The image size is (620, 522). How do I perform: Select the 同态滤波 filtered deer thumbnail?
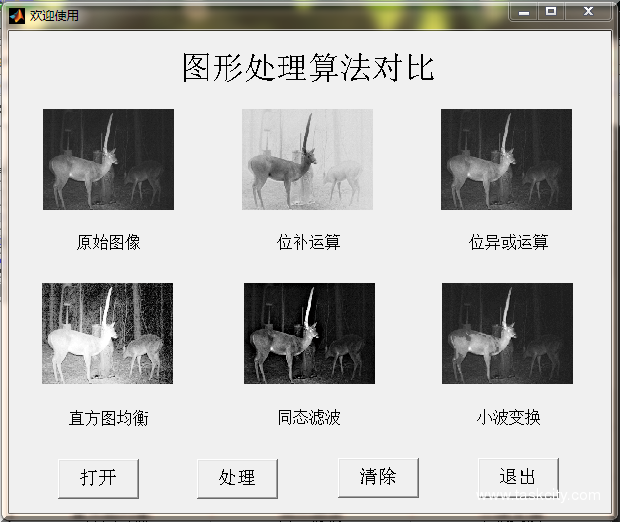[x=309, y=333]
